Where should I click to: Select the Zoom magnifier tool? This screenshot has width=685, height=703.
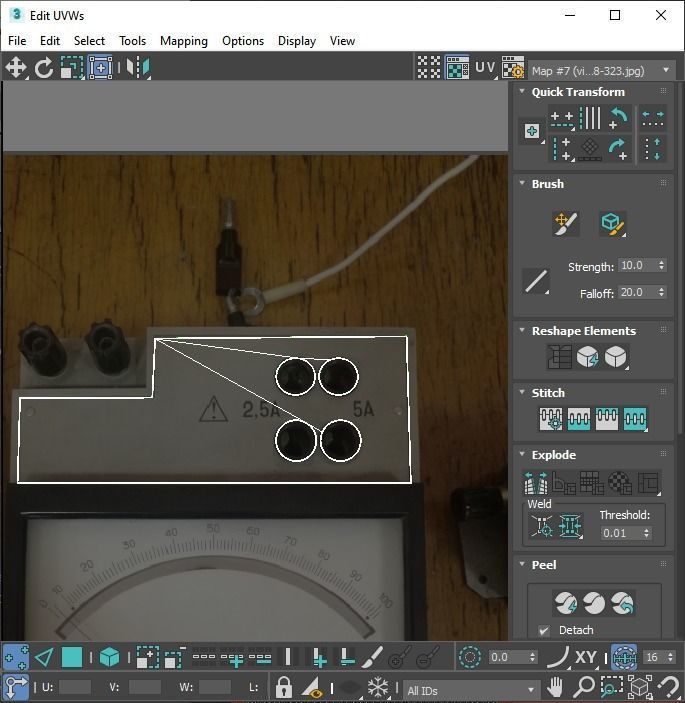pos(584,687)
